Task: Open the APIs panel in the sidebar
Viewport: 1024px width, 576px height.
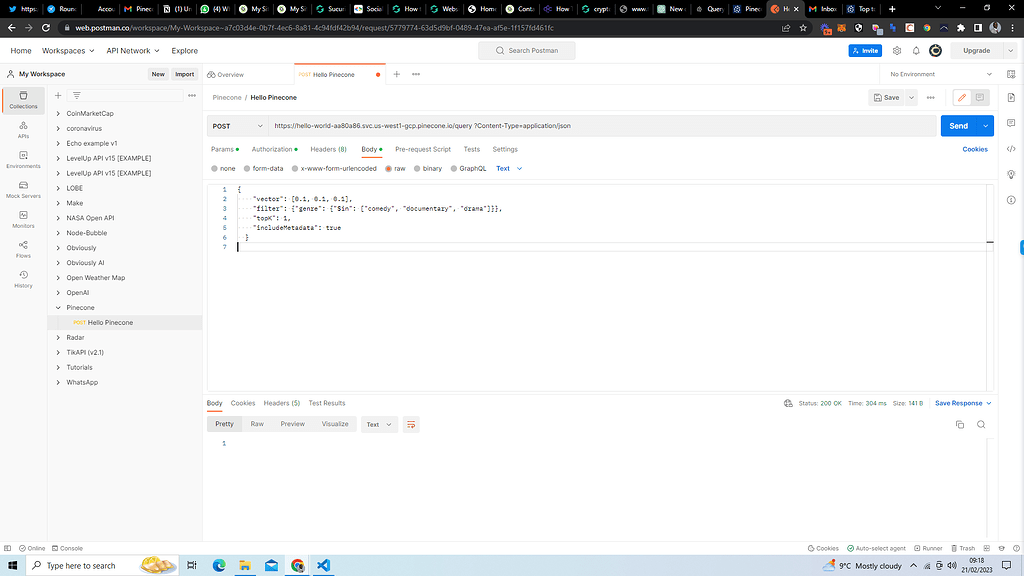Action: [22, 128]
